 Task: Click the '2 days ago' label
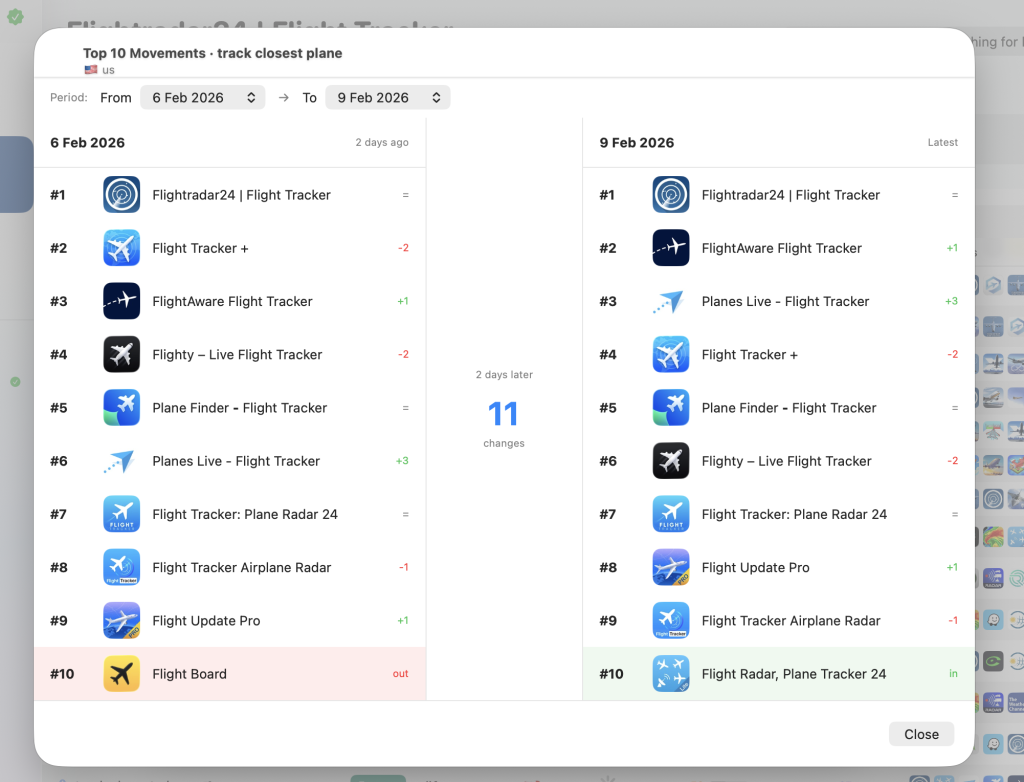(382, 142)
